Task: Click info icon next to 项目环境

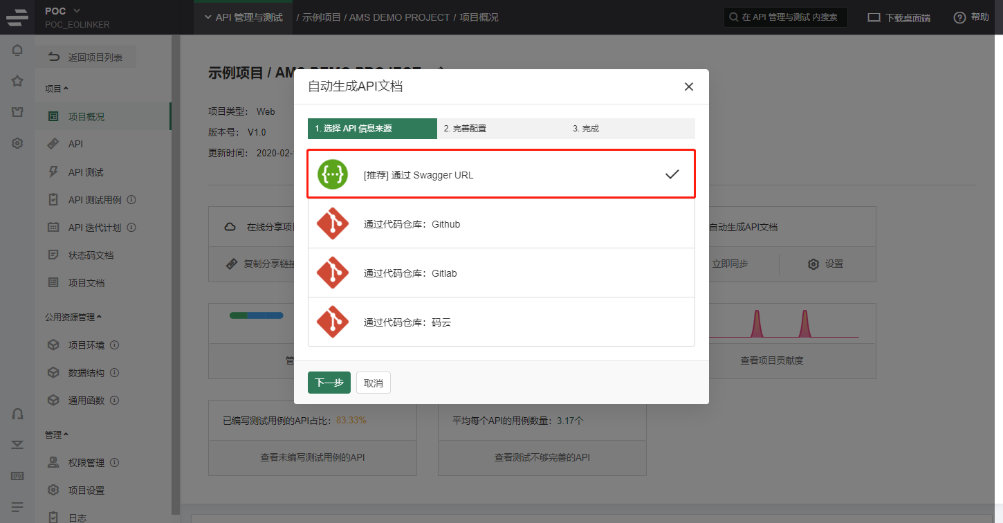Action: click(x=115, y=345)
